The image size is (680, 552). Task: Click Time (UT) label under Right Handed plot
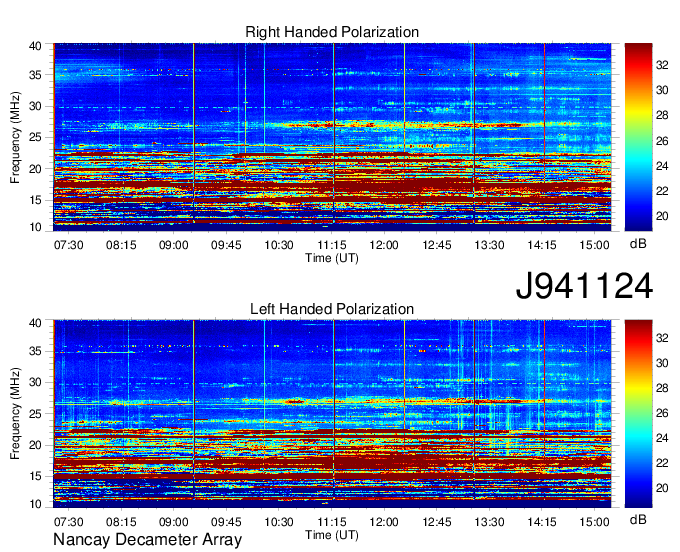click(x=332, y=258)
